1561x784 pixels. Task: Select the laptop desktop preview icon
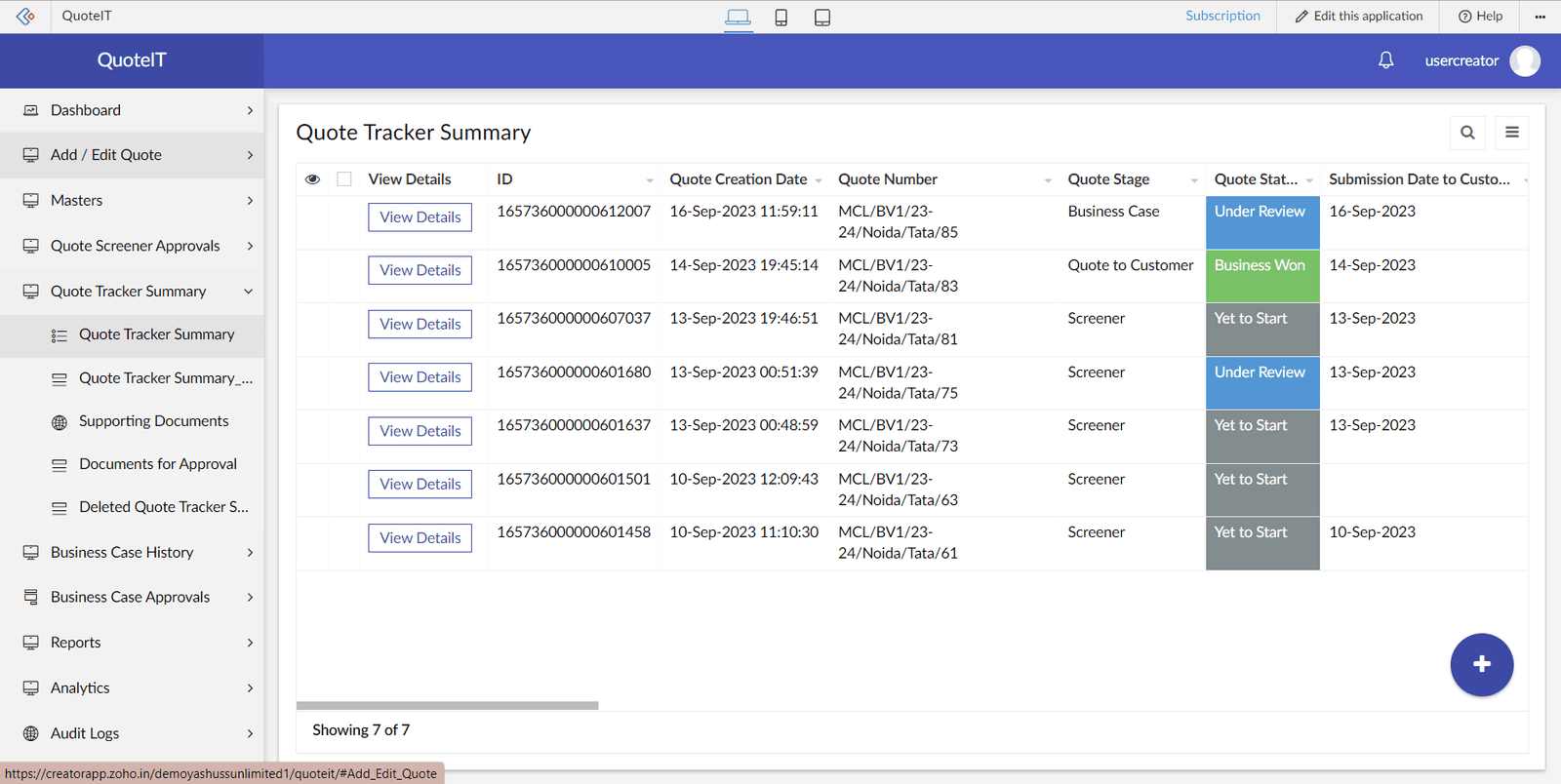tap(738, 18)
